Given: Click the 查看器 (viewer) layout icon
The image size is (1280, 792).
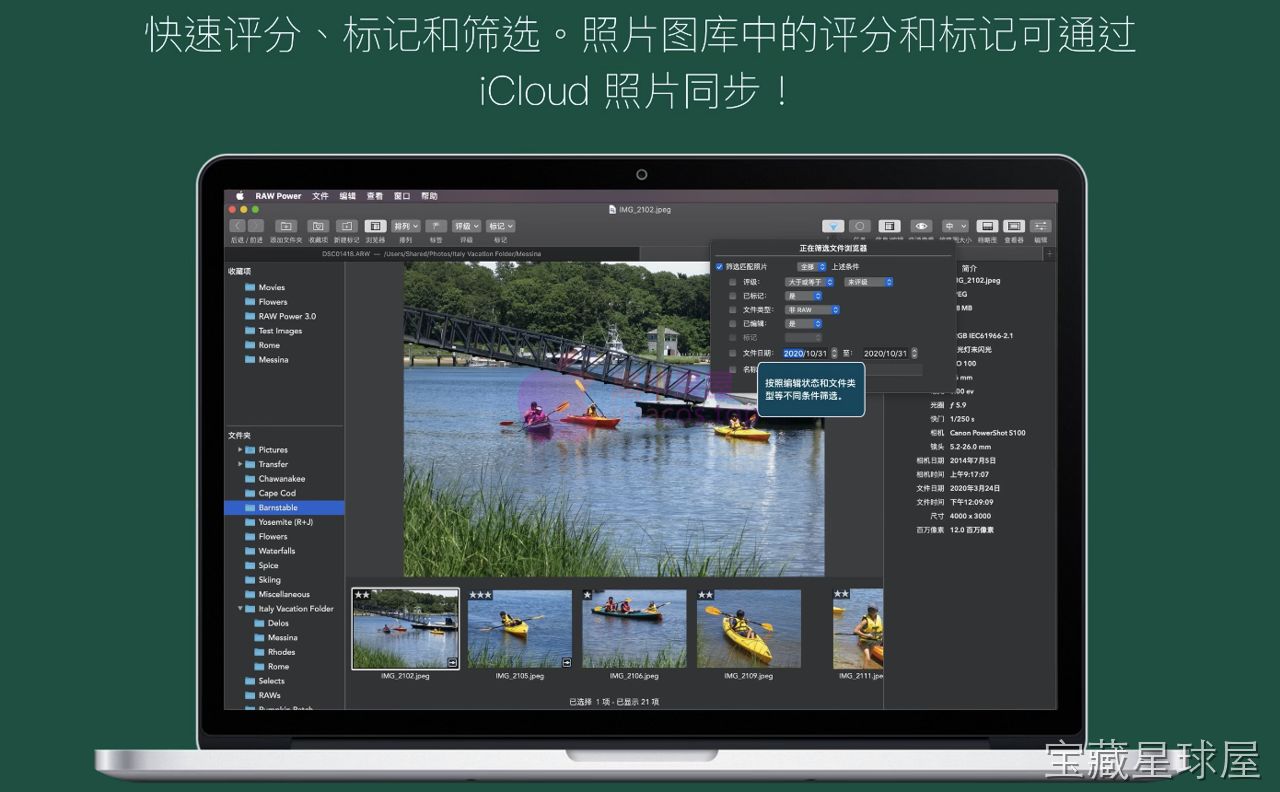Looking at the screenshot, I should (x=1014, y=226).
